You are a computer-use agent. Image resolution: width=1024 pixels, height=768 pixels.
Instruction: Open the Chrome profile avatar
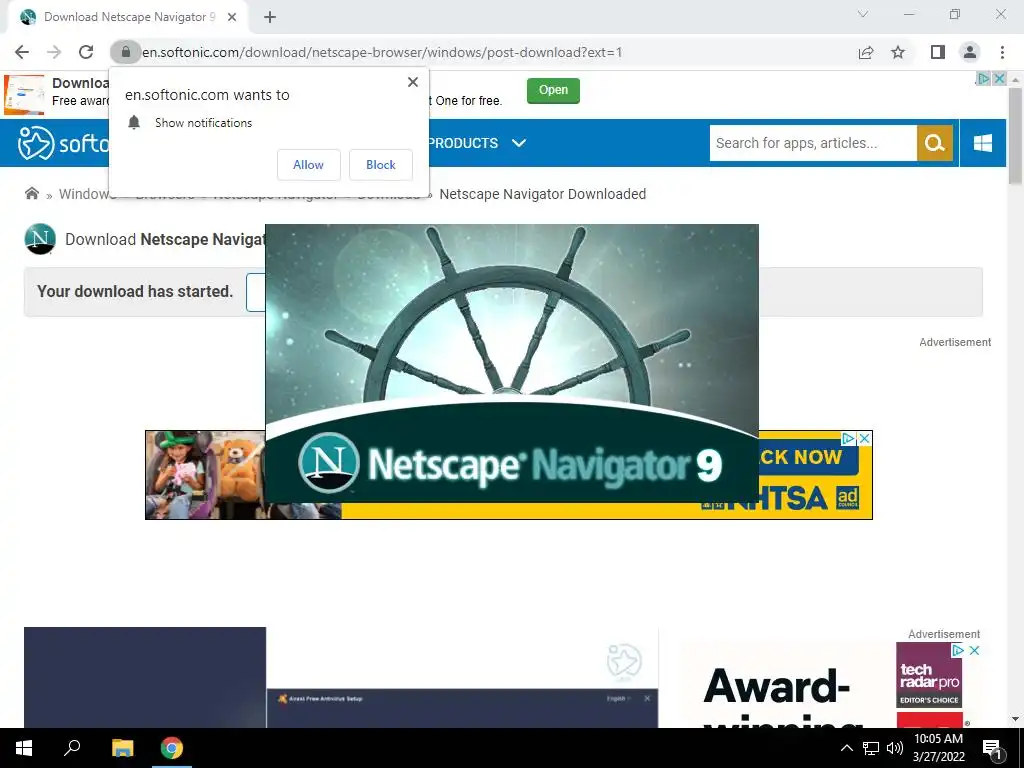pyautogui.click(x=970, y=52)
